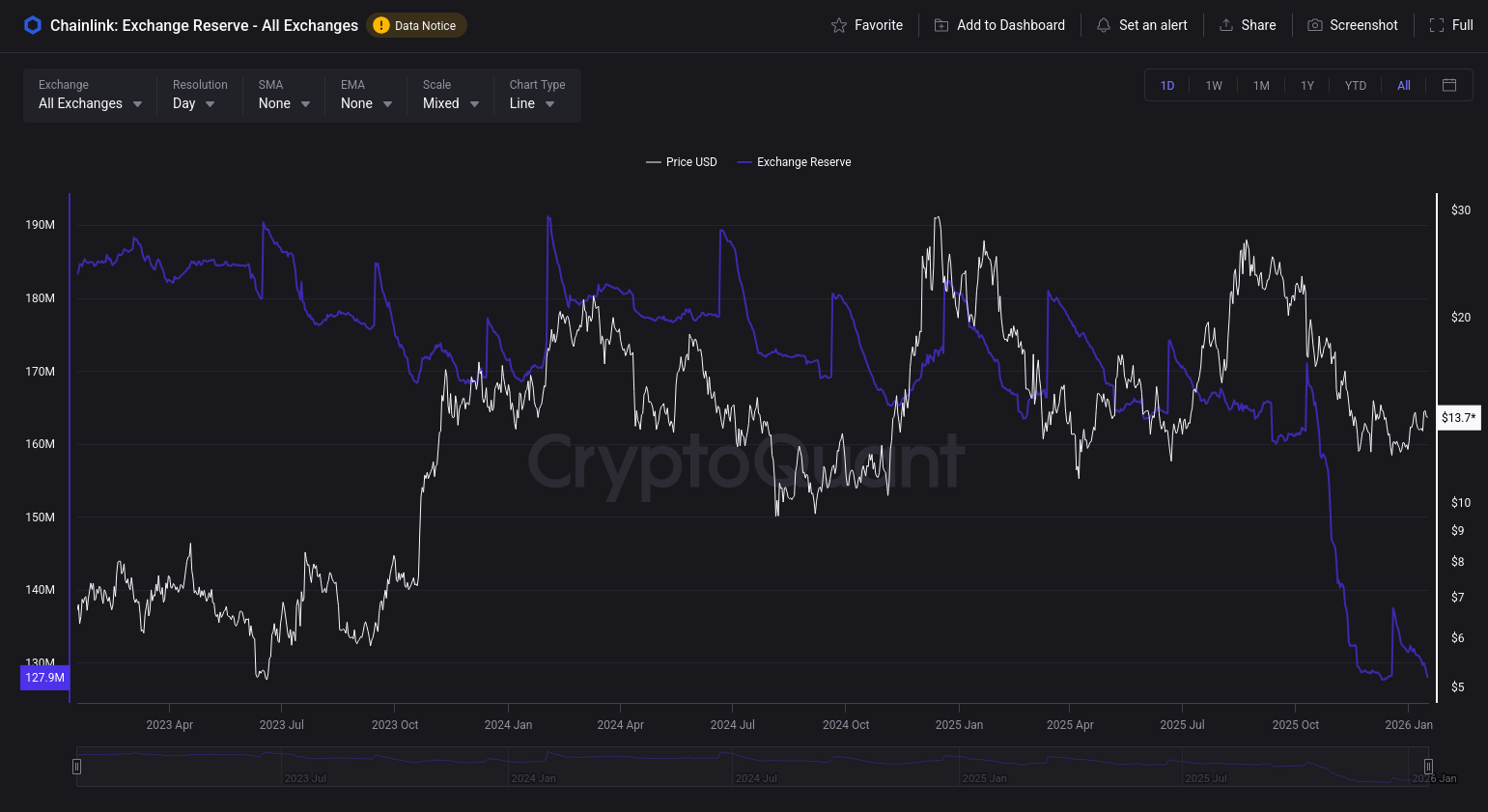
Task: Click the Favorite star icon
Action: click(839, 25)
